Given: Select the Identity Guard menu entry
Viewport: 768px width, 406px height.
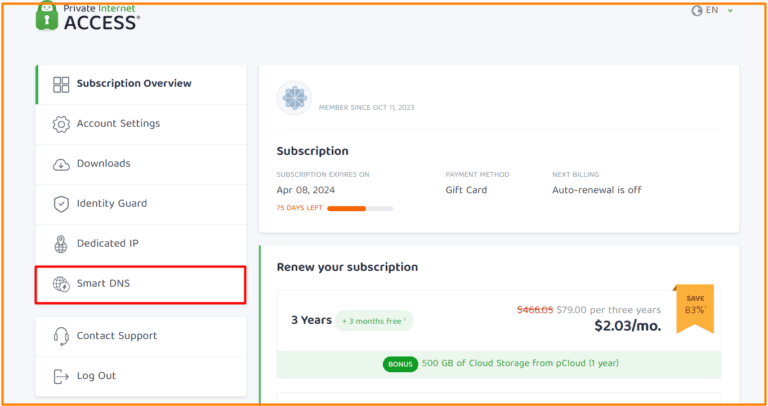Looking at the screenshot, I should (112, 204).
